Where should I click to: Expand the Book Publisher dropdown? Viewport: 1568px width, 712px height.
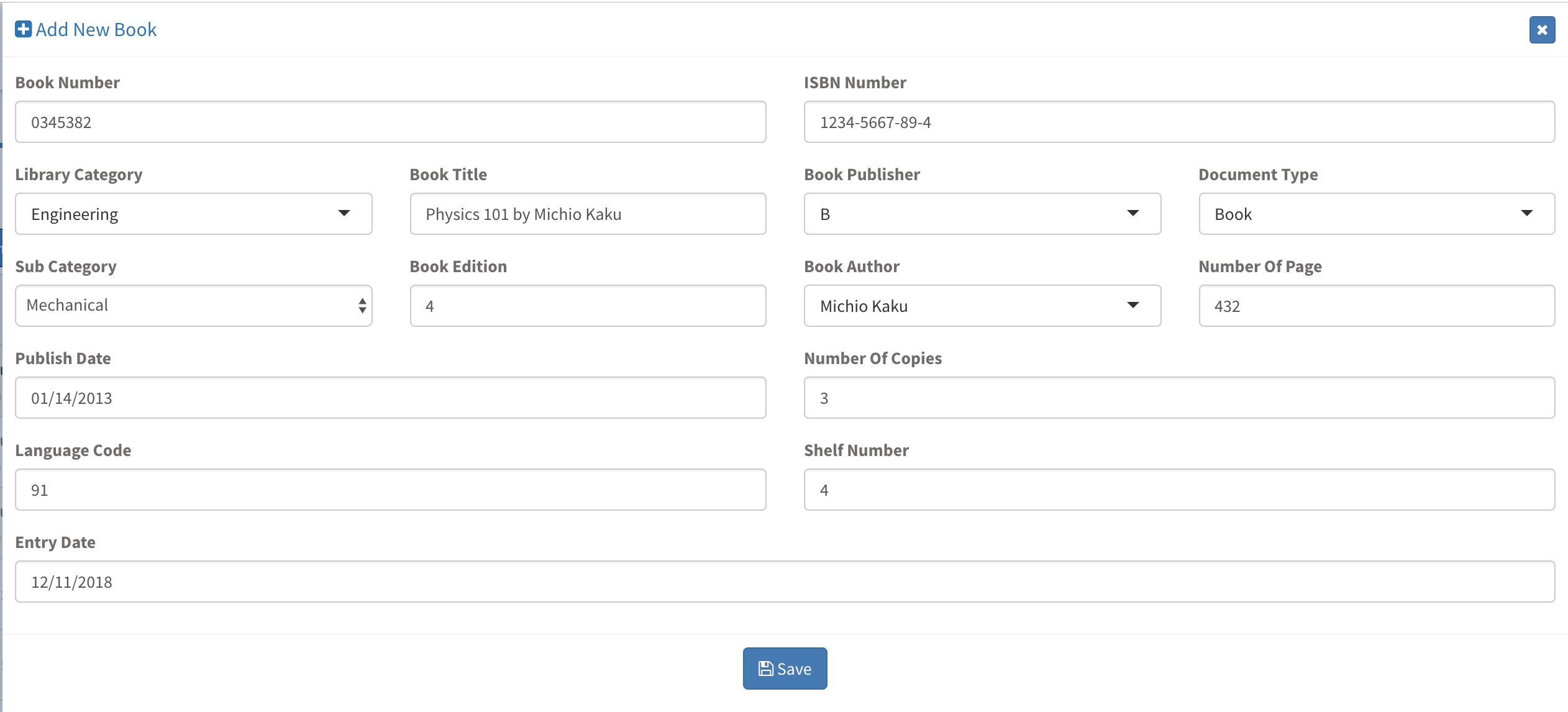click(x=982, y=214)
